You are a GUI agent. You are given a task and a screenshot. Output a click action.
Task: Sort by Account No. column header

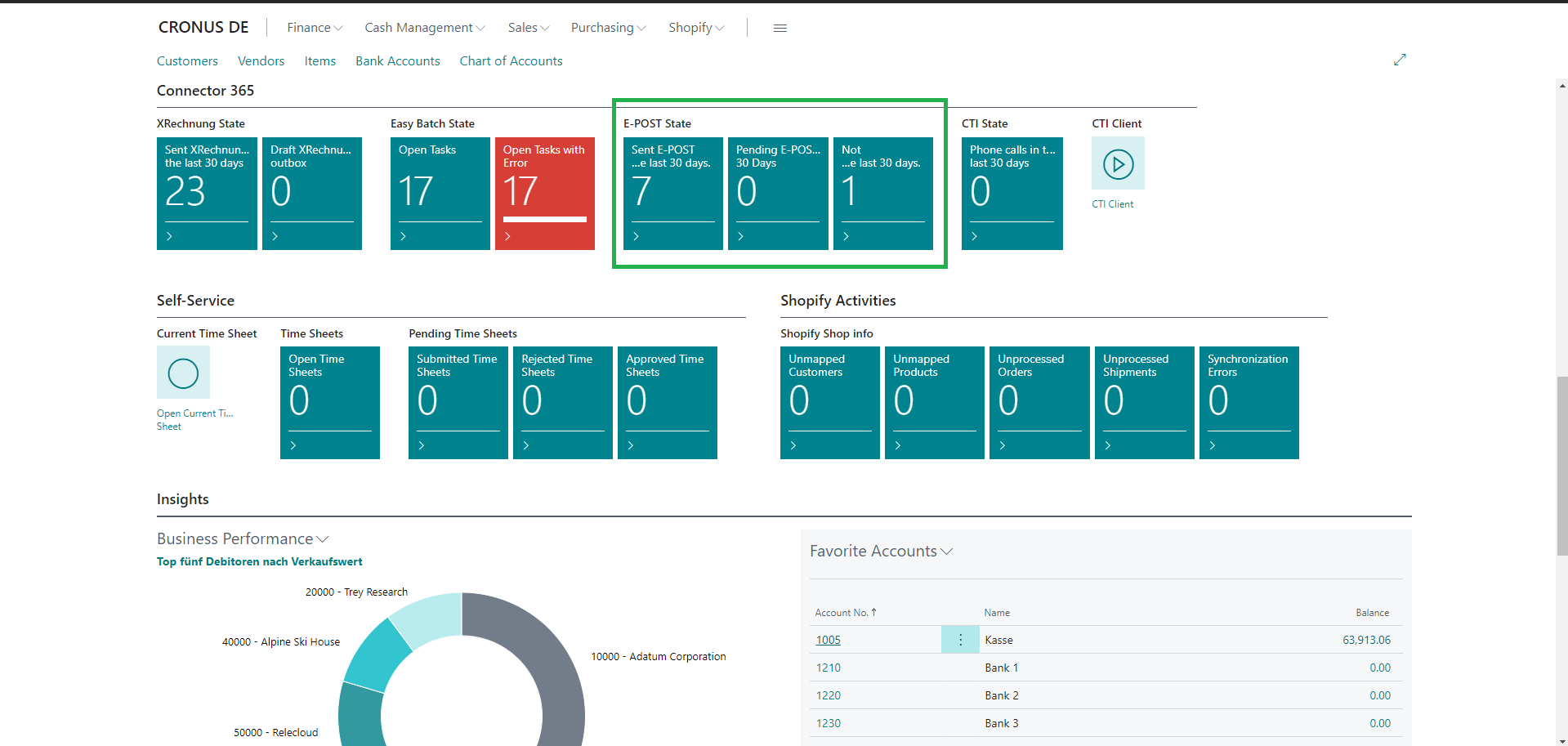tap(846, 613)
